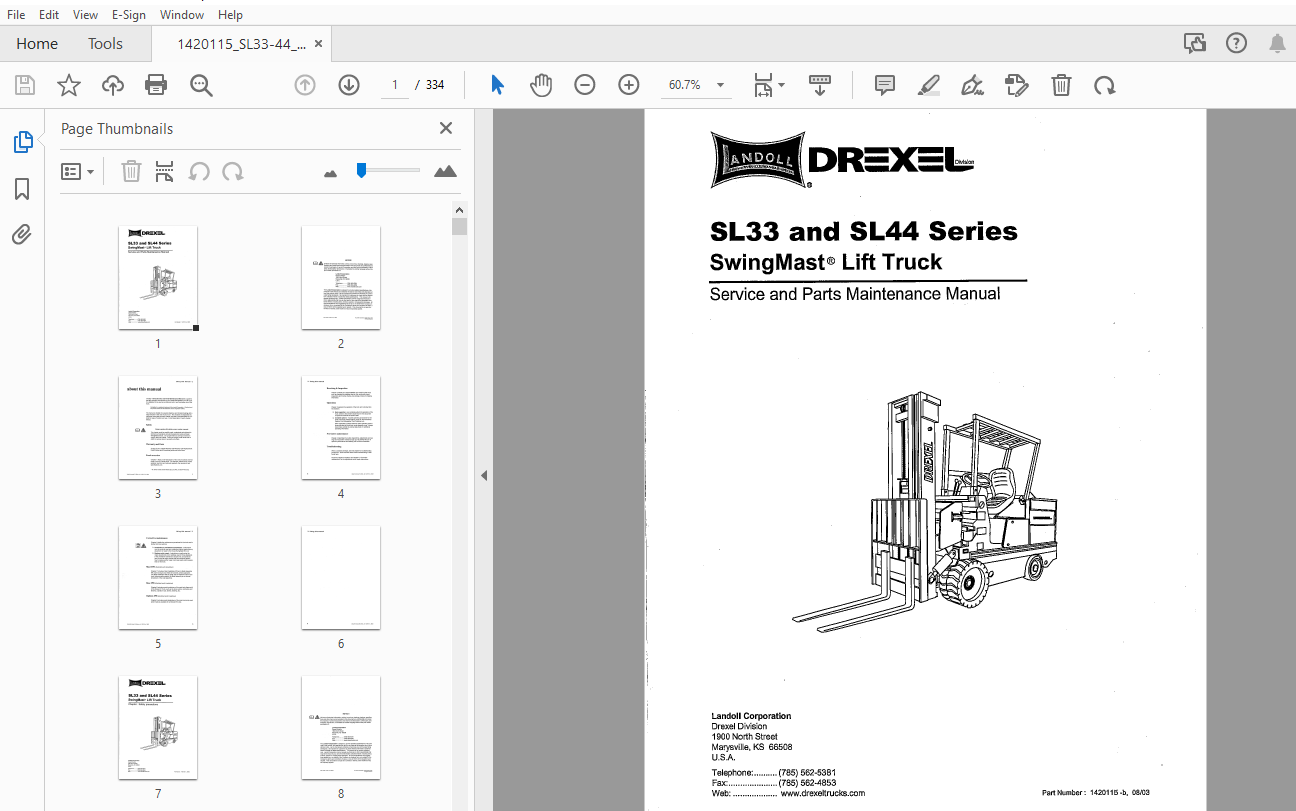The width and height of the screenshot is (1296, 811).
Task: Select the Highlight text pen tool
Action: point(929,85)
